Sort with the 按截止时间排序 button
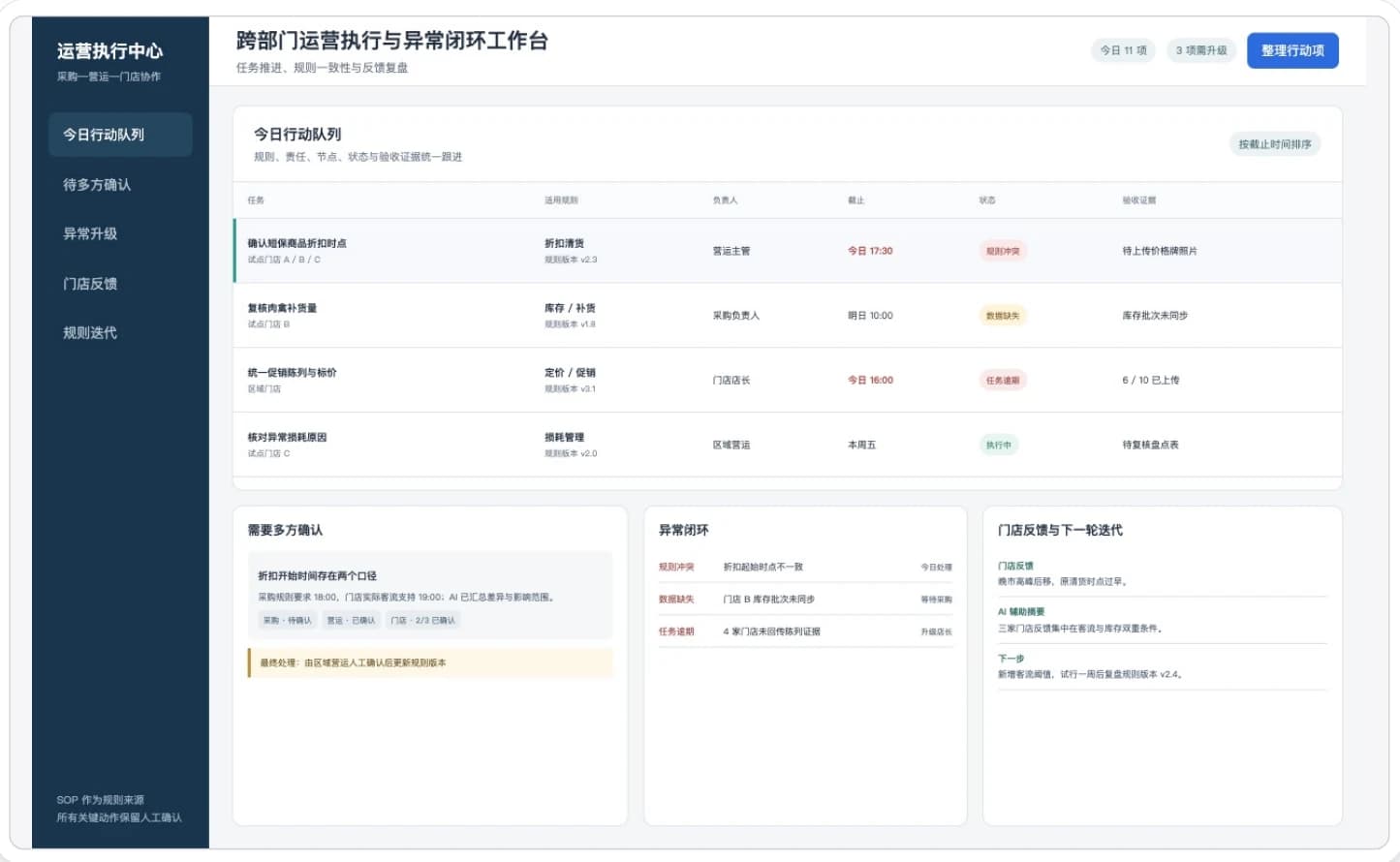1400x862 pixels. click(1275, 144)
